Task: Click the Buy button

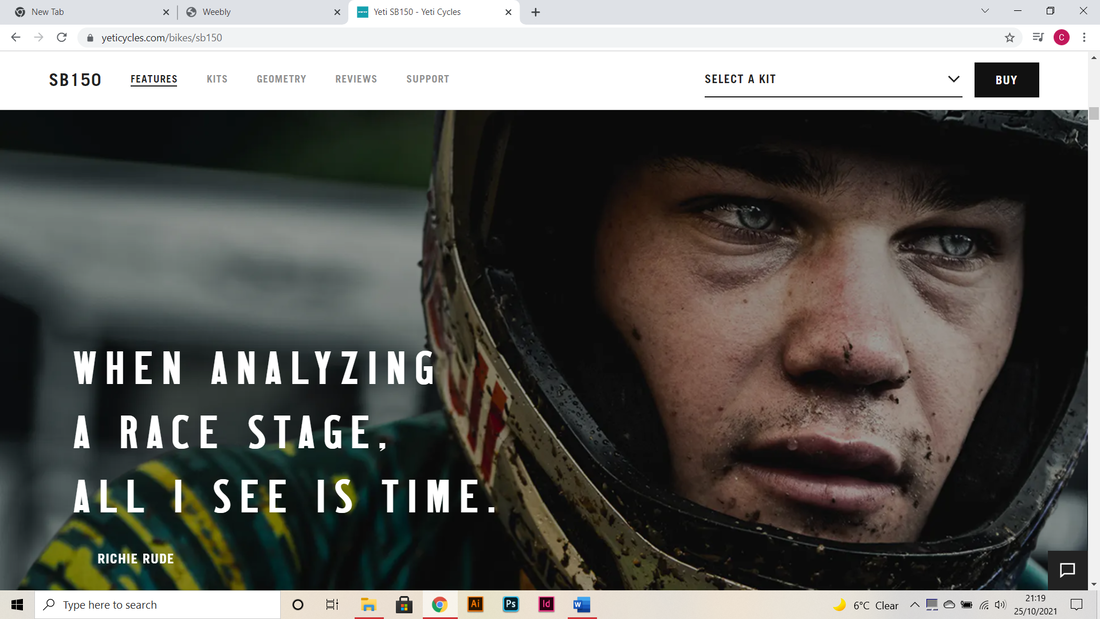Action: (1006, 80)
